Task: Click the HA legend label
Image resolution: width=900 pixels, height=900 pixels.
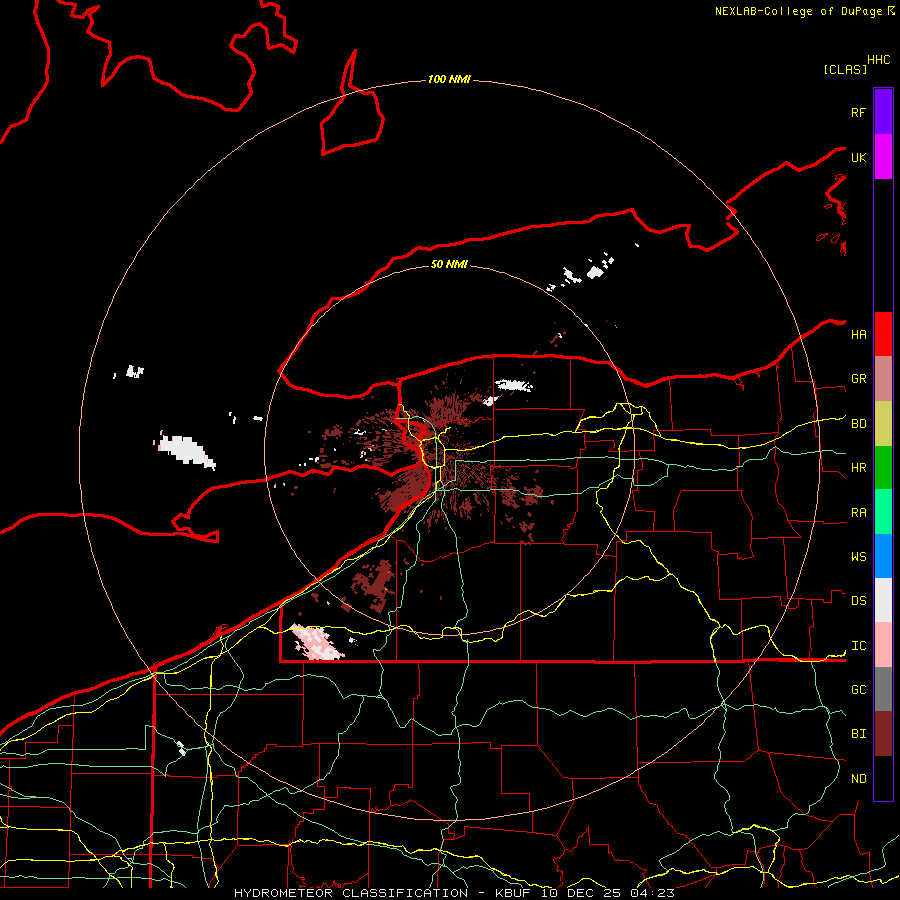Action: [858, 335]
